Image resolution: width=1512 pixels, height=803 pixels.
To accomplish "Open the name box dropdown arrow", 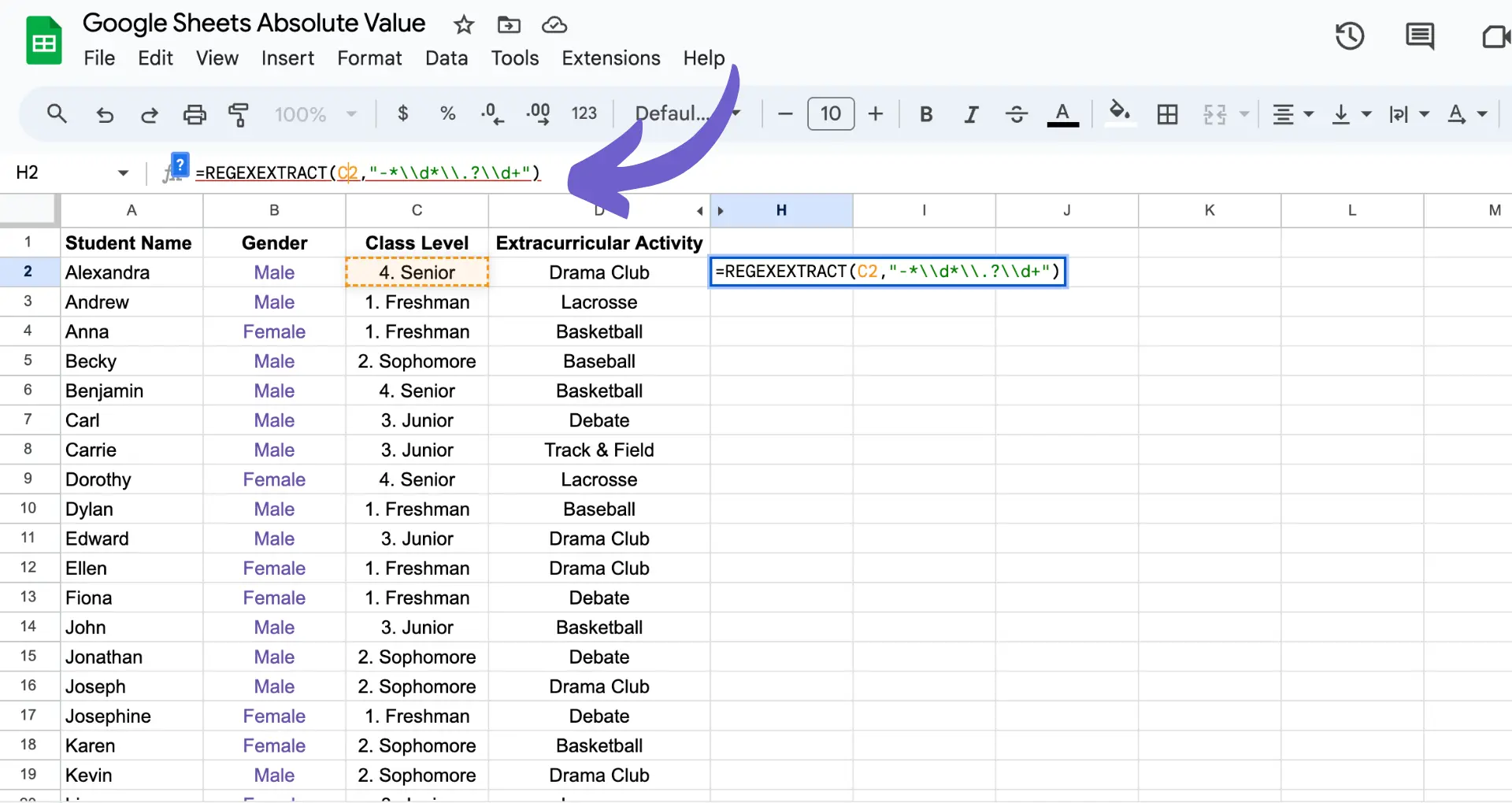I will point(123,173).
